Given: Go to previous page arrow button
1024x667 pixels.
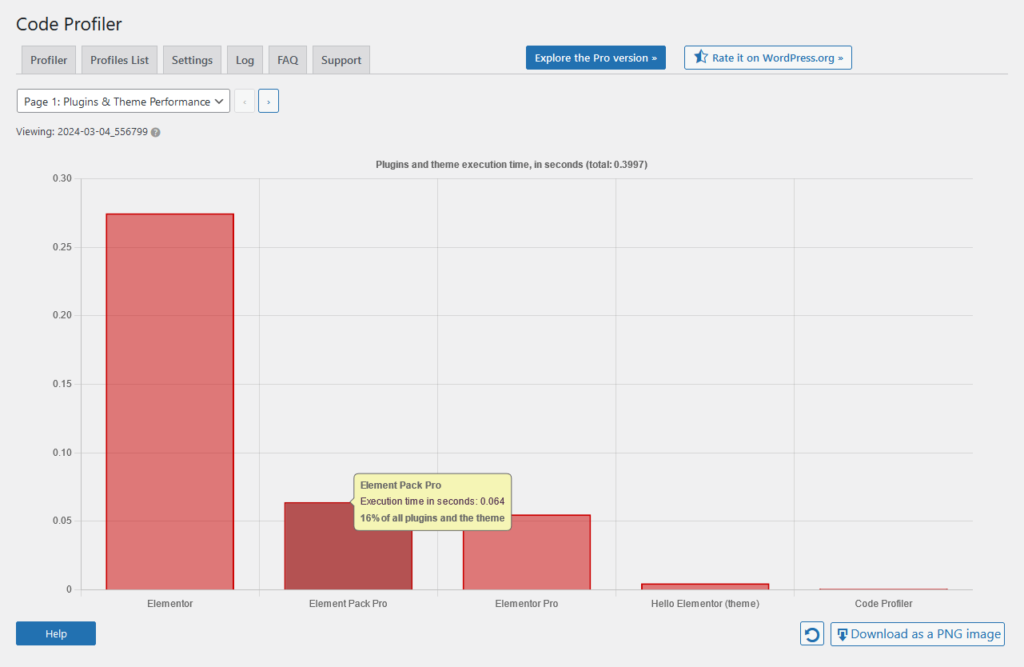Looking at the screenshot, I should [244, 101].
